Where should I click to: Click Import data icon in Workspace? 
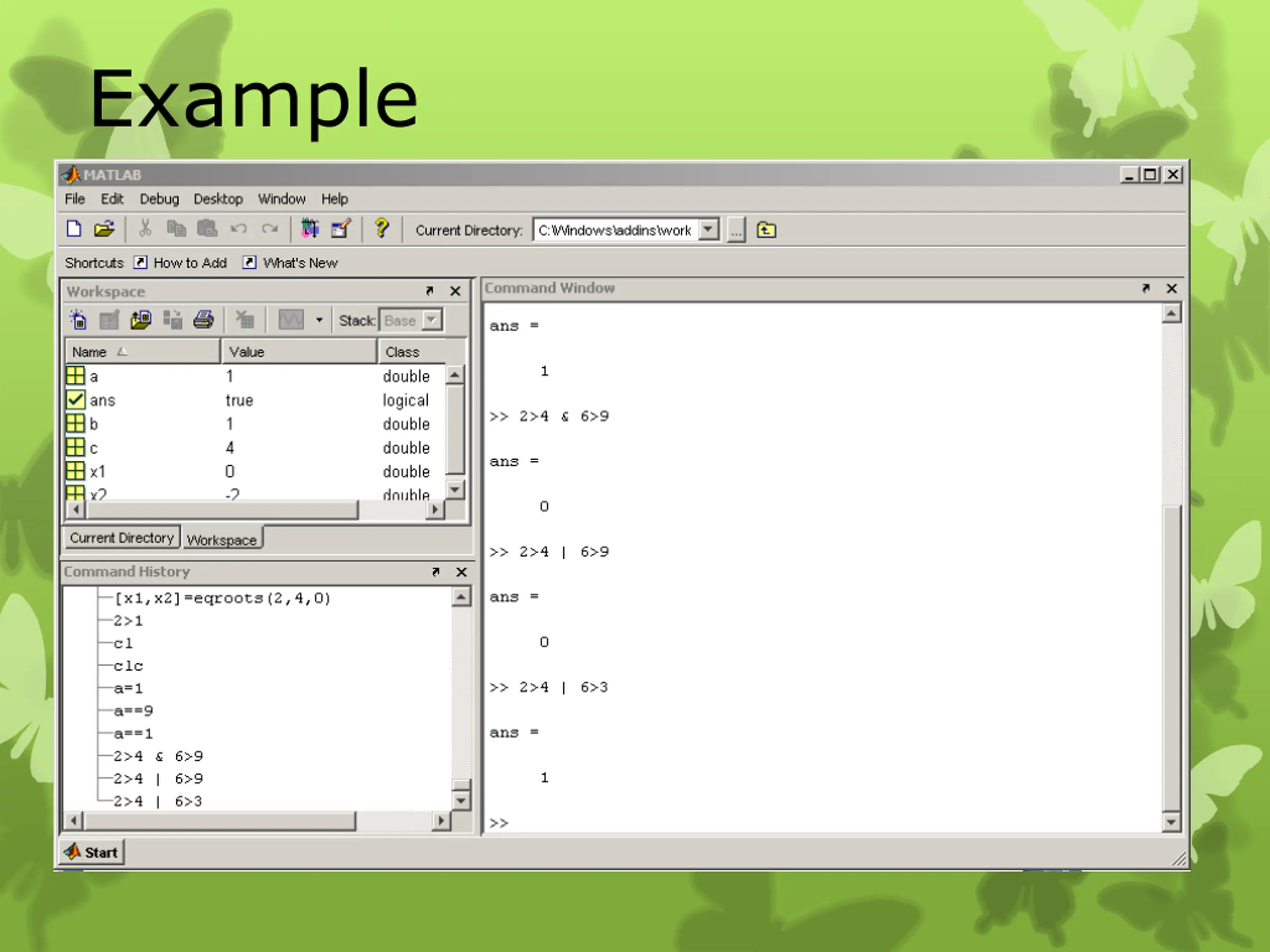click(141, 320)
